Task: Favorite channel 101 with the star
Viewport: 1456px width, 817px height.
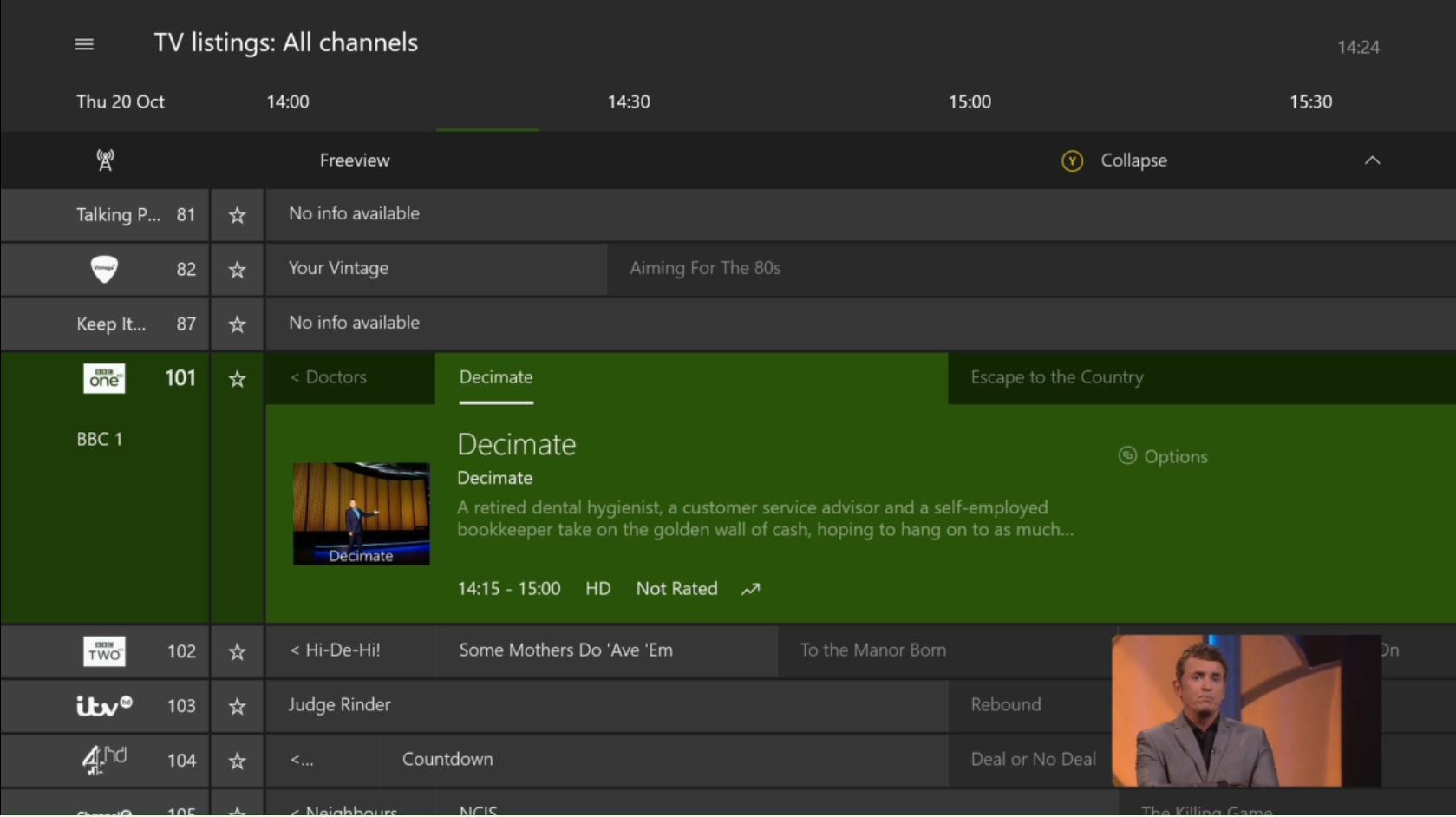Action: pyautogui.click(x=237, y=379)
